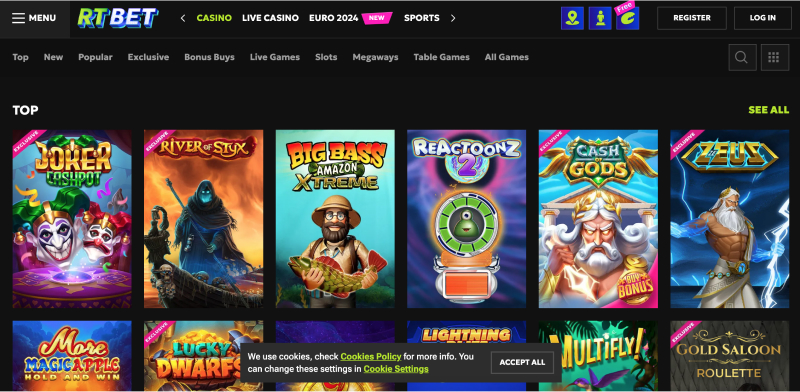Select the All Games category tab
Image resolution: width=800 pixels, height=392 pixels.
pos(507,57)
